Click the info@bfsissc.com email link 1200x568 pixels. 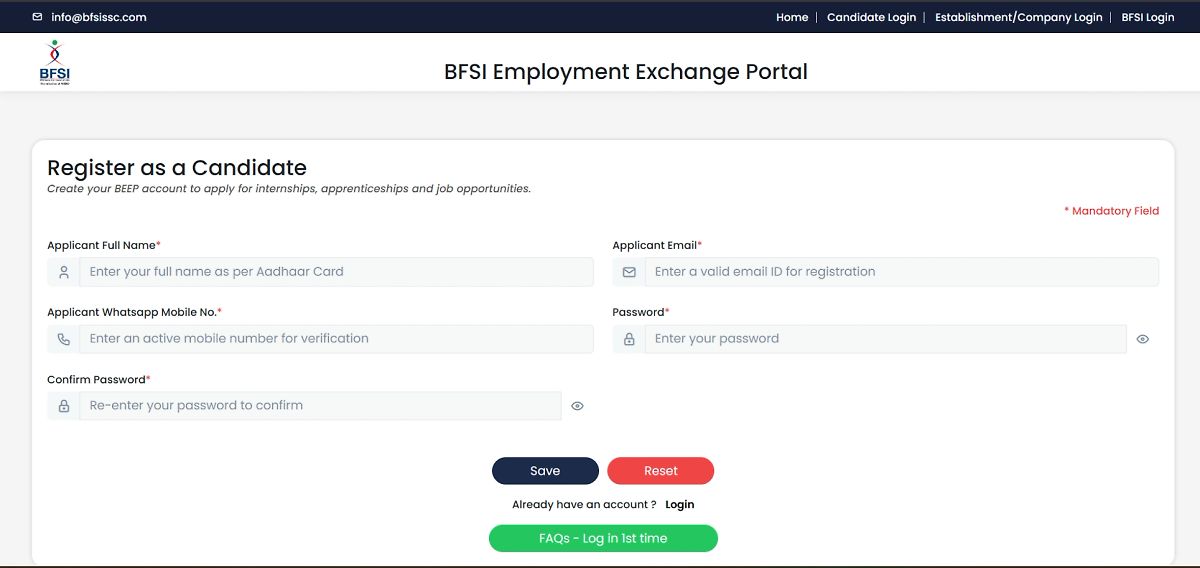(x=99, y=17)
